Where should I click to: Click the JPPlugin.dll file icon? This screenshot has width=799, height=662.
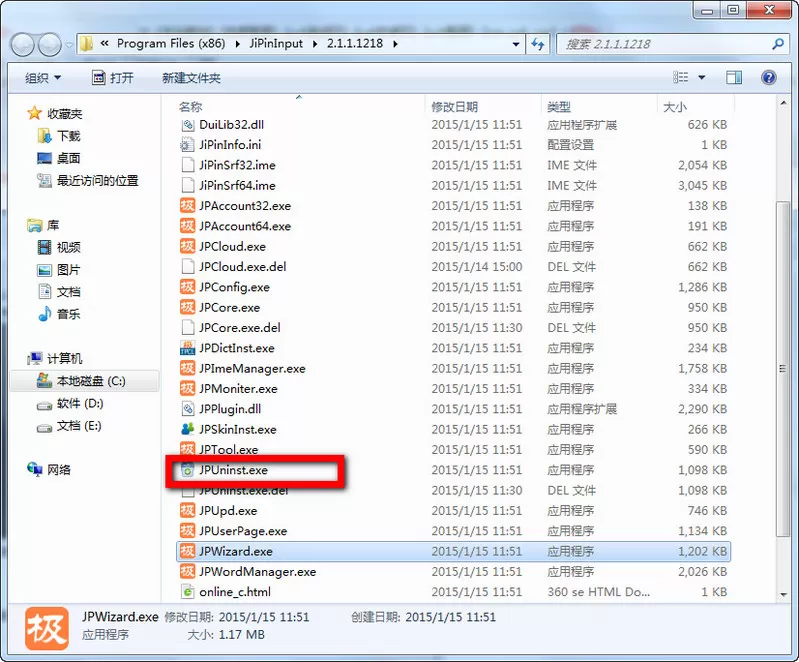[x=188, y=409]
